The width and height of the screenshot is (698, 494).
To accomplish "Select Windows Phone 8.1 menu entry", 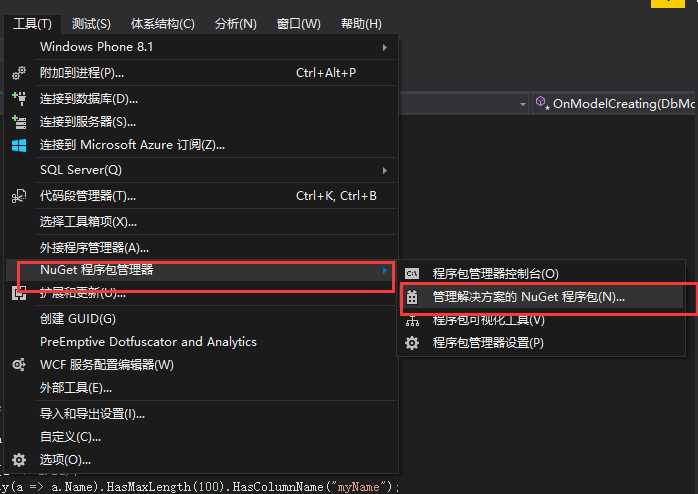I will click(201, 47).
